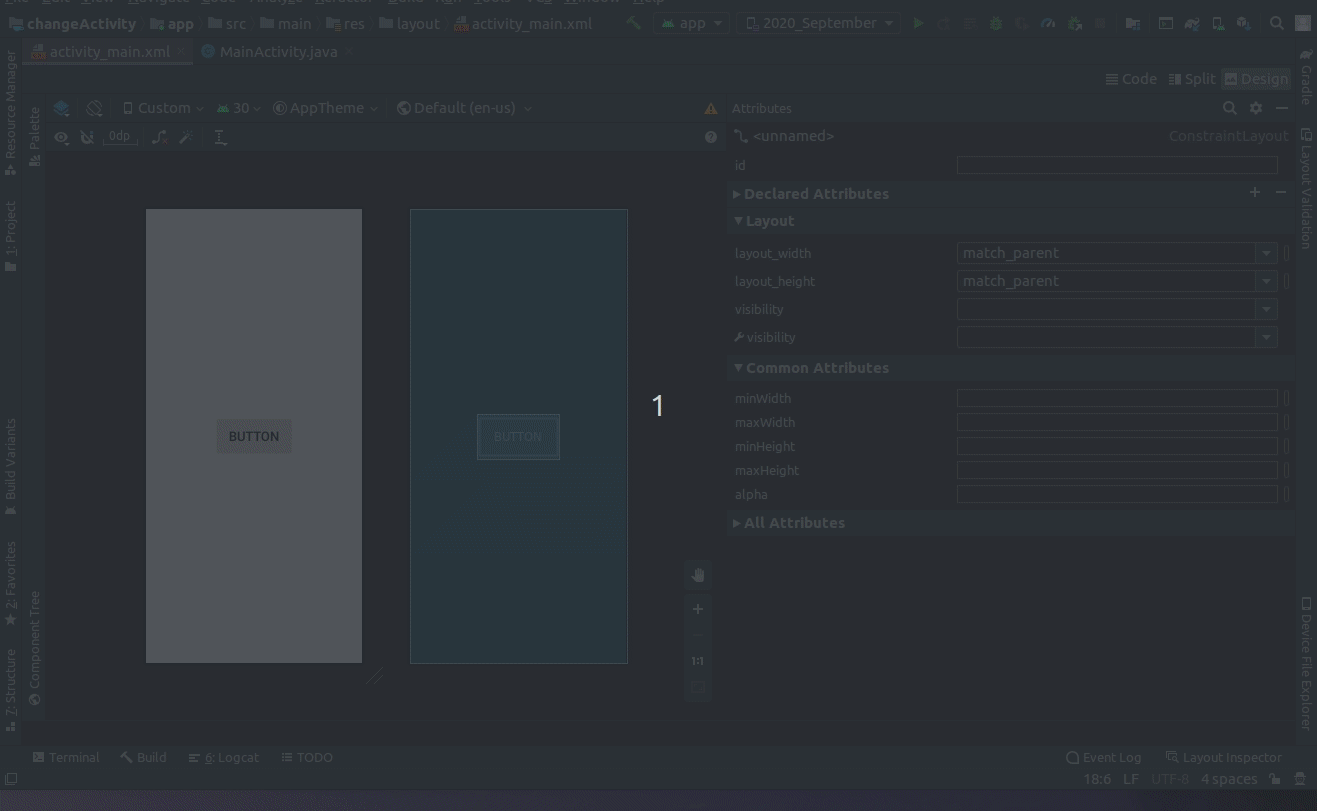The height and width of the screenshot is (811, 1317).
Task: Open the Layout Inspector
Action: point(1223,758)
